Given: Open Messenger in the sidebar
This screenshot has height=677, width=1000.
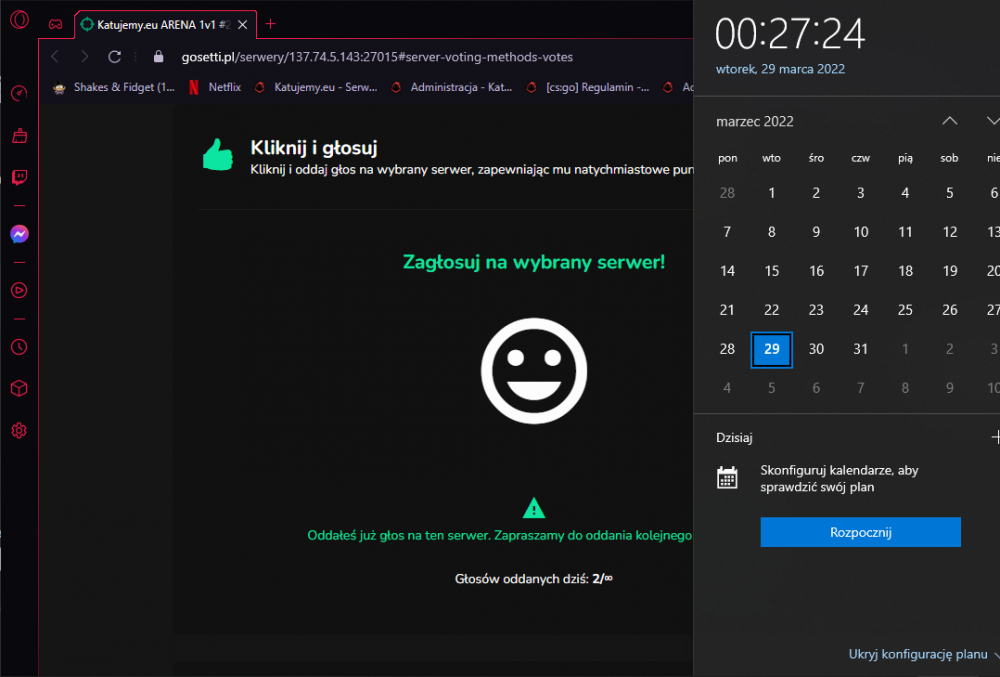Looking at the screenshot, I should [19, 234].
